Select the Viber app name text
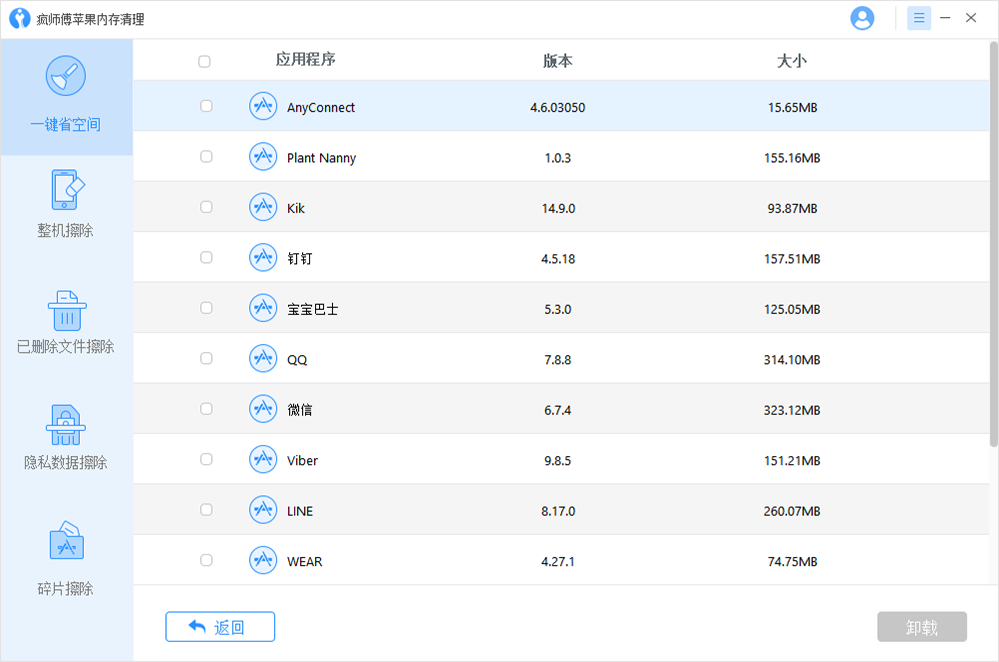The image size is (999, 662). (x=303, y=461)
